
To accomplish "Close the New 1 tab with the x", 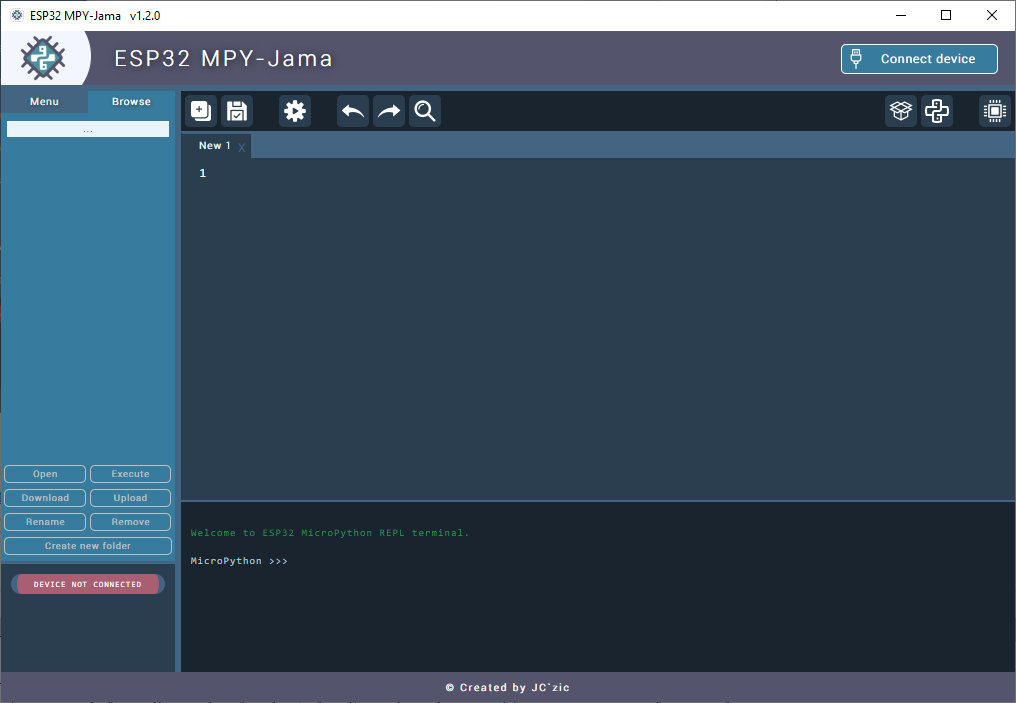I will [242, 148].
